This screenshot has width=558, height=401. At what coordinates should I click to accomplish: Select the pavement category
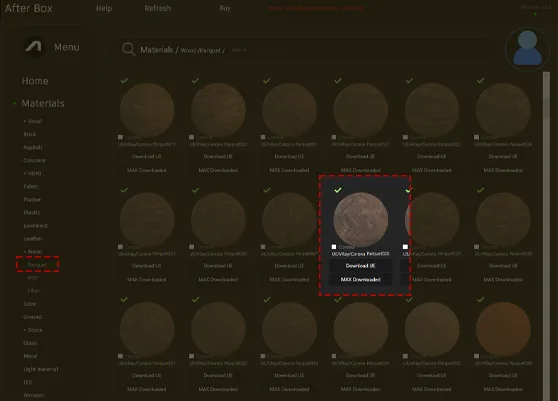tap(36, 226)
